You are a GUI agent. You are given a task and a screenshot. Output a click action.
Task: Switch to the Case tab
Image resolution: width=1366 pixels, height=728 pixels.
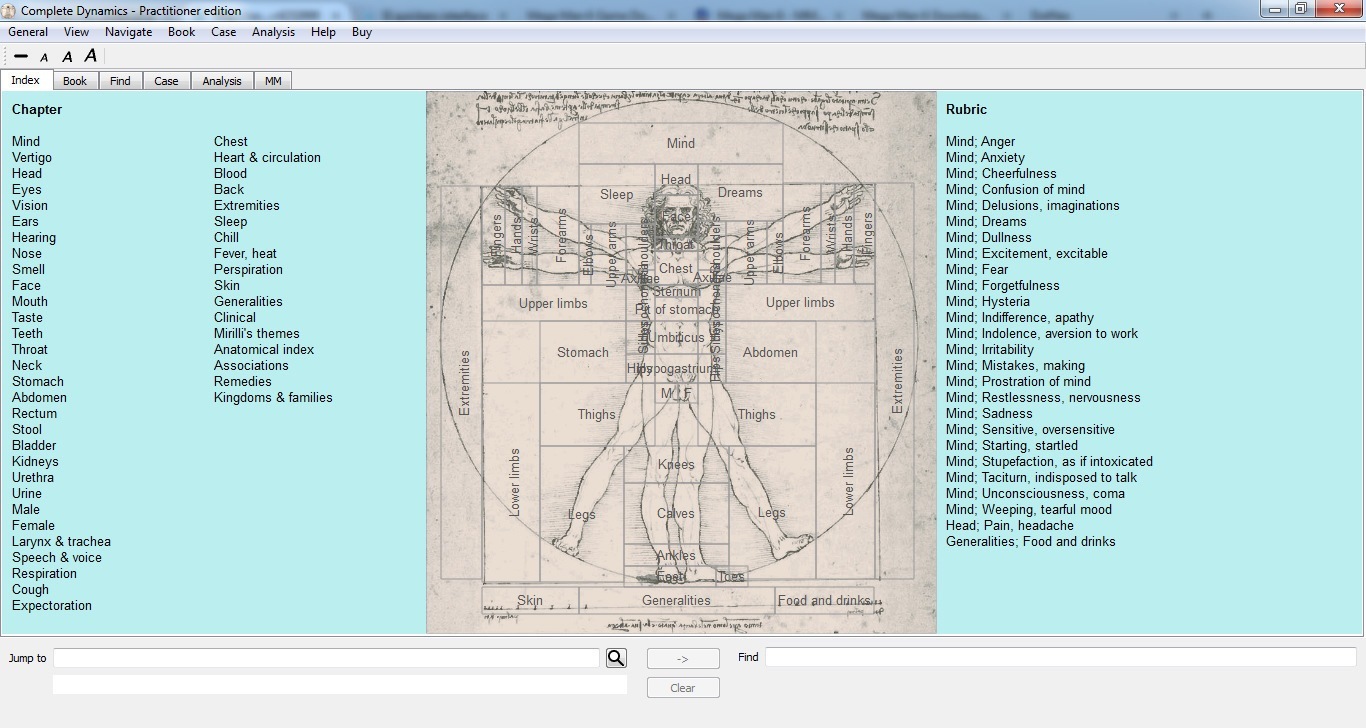[x=166, y=81]
